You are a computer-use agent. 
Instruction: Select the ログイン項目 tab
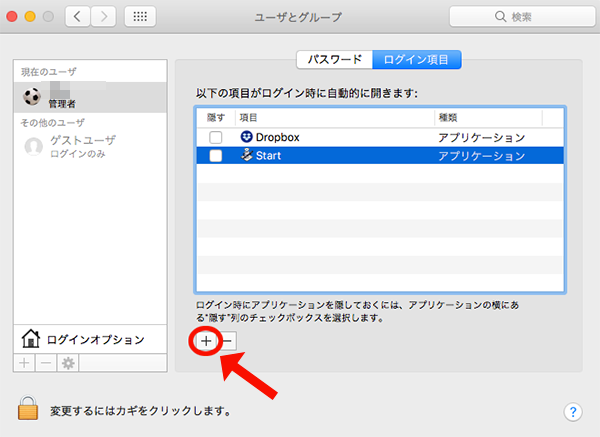pos(416,59)
